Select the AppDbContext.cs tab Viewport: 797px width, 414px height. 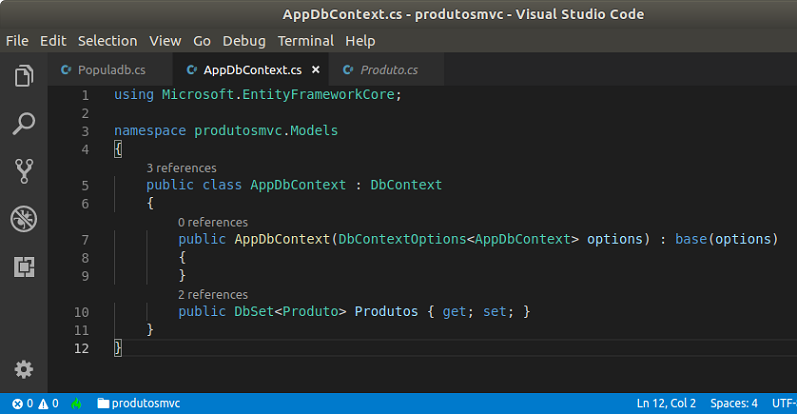click(253, 70)
